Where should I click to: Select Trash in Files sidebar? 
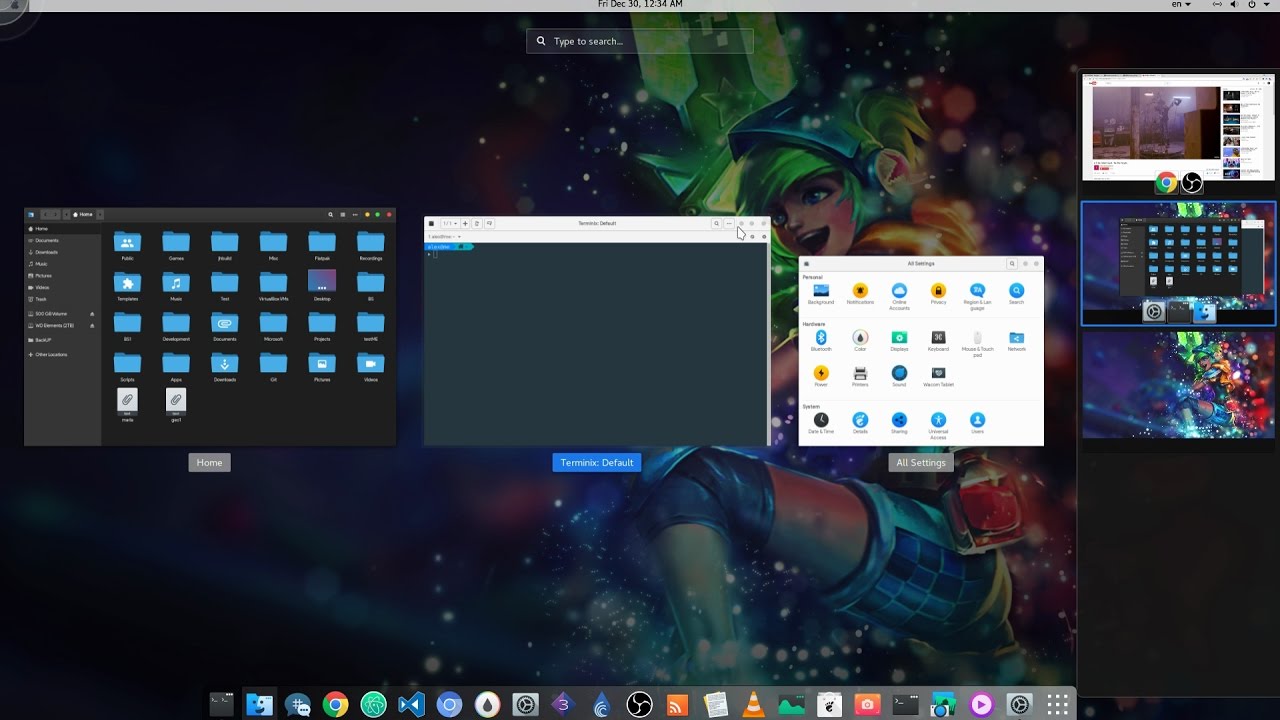point(63,299)
